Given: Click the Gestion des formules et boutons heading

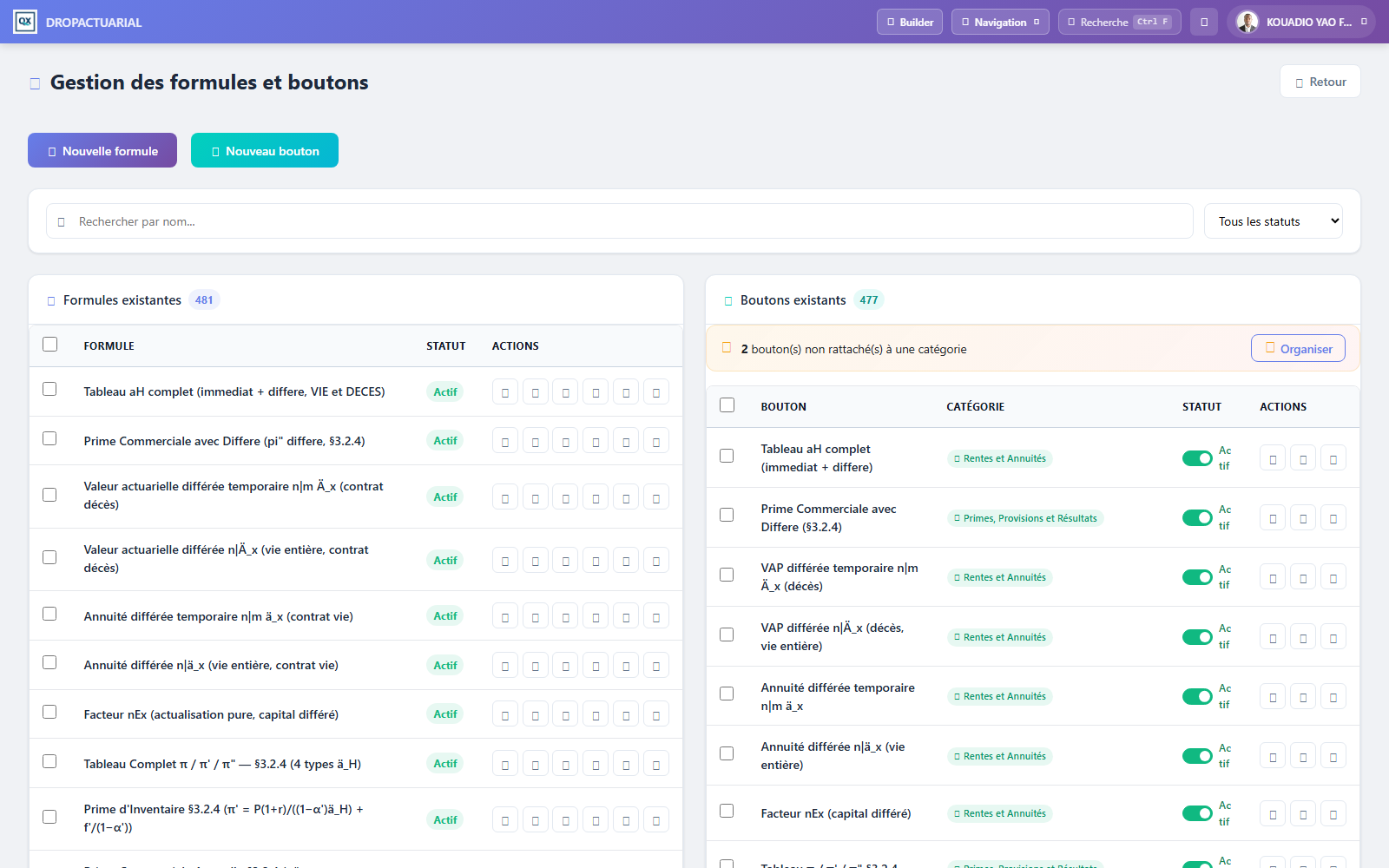Looking at the screenshot, I should 209,82.
